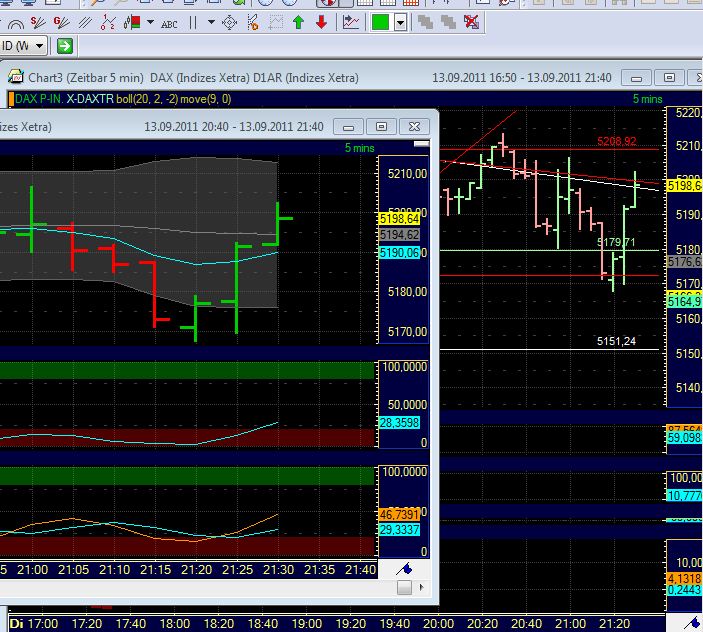The height and width of the screenshot is (632, 703).
Task: Click the cyan 5190,06 price label
Action: (399, 253)
